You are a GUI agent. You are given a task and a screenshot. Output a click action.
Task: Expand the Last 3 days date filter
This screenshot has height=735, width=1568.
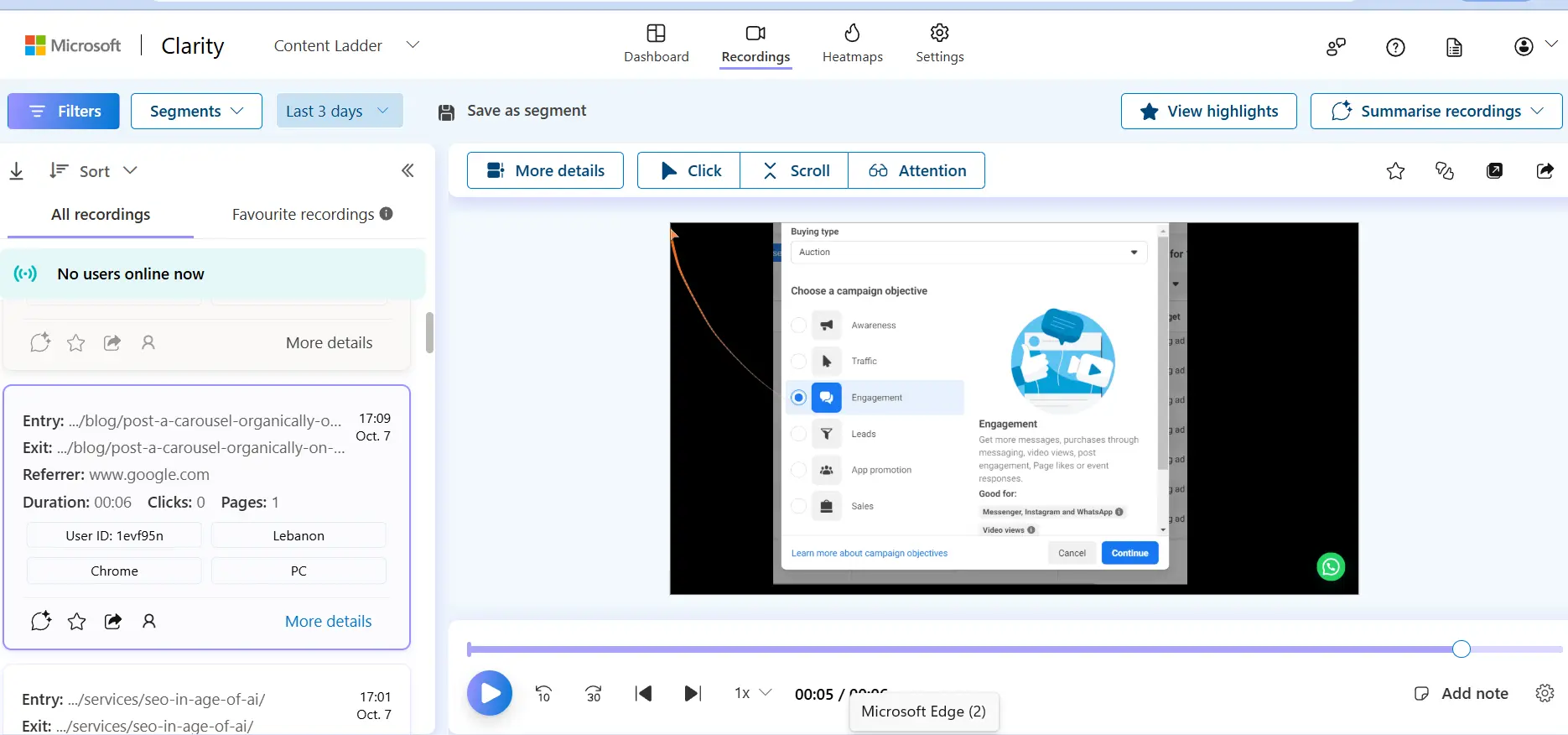339,111
